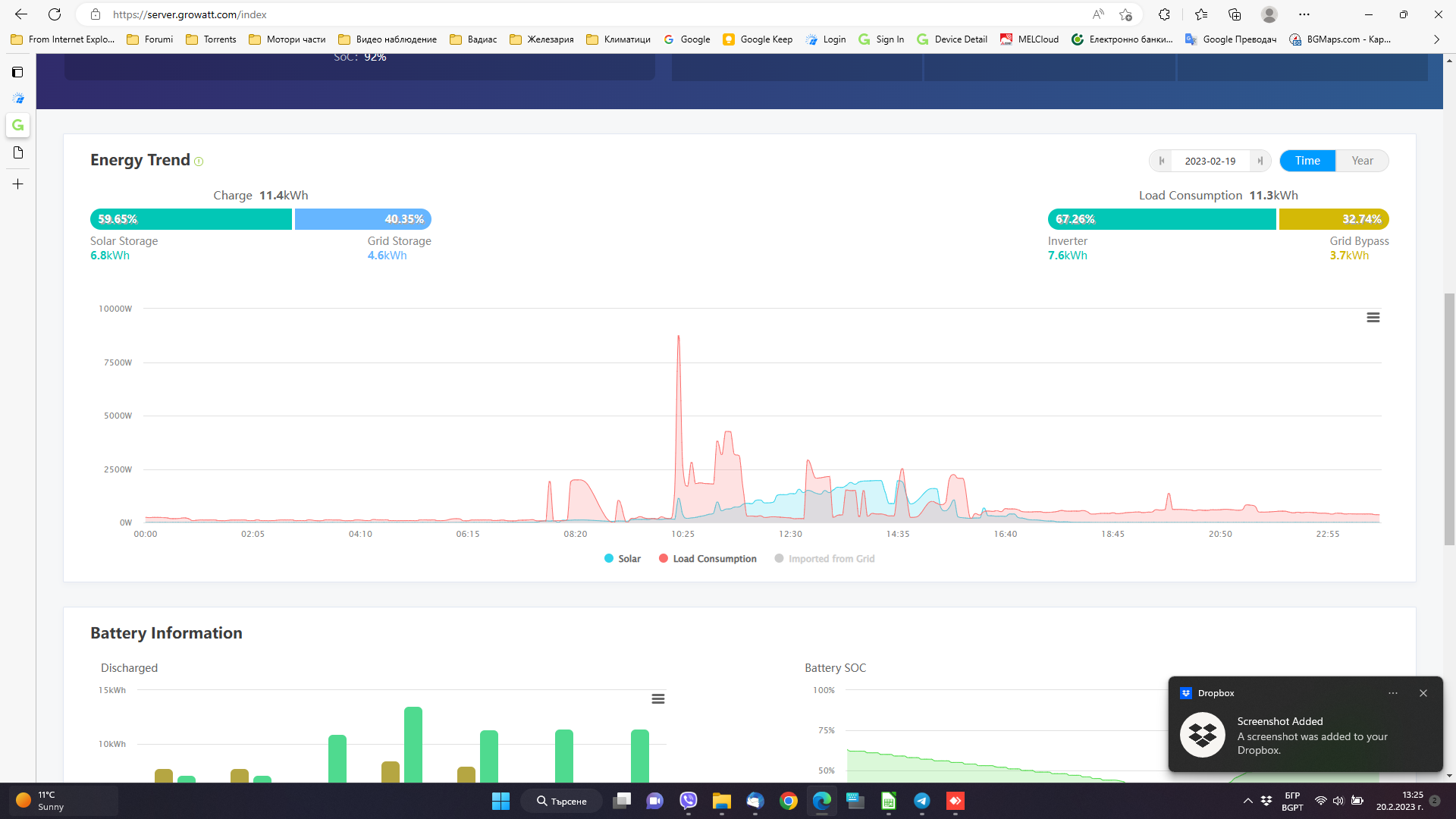The width and height of the screenshot is (1456, 819).
Task: Expand the bookmarks bar overflow chevron
Action: click(x=1436, y=39)
